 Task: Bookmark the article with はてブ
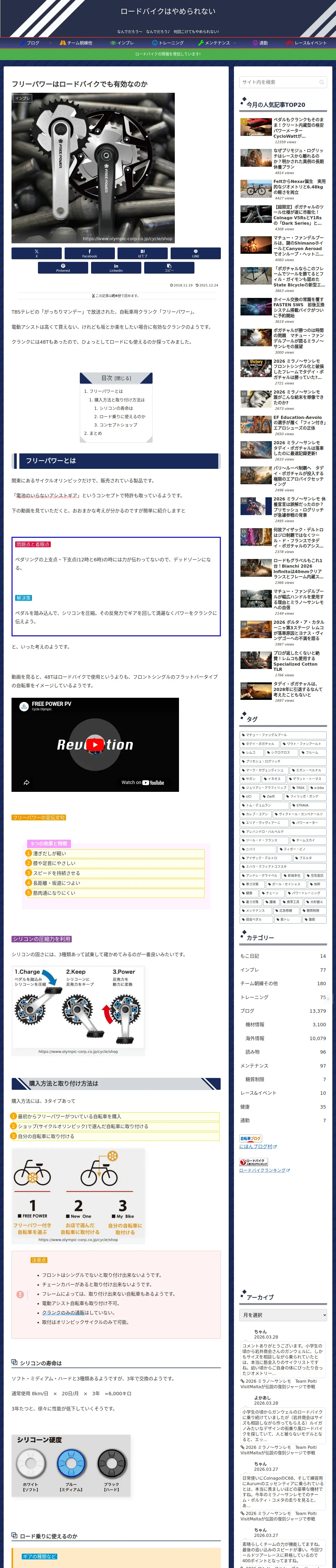click(143, 253)
